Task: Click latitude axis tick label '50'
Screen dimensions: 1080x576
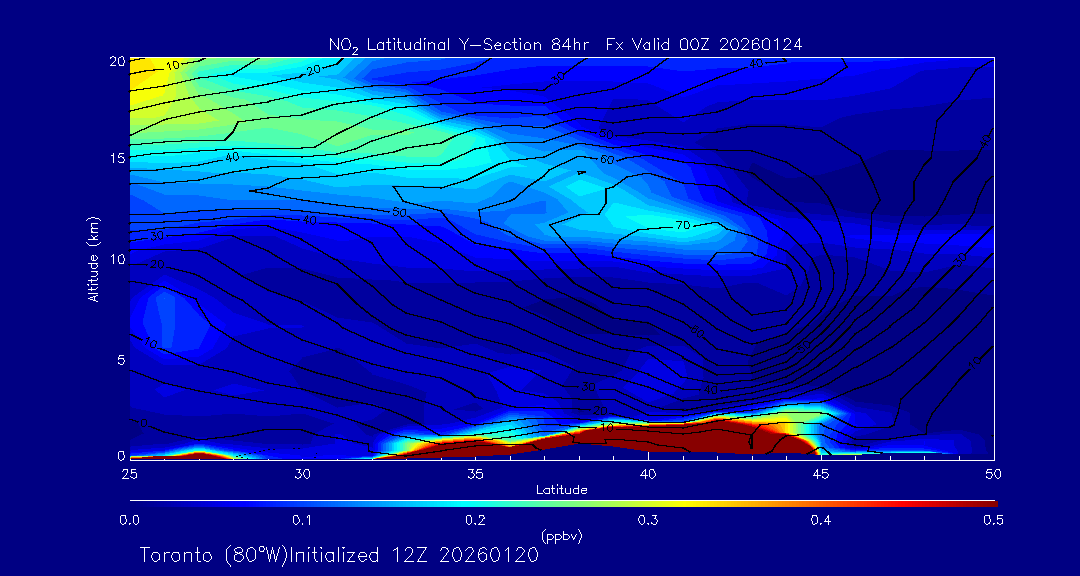Action: click(x=993, y=473)
